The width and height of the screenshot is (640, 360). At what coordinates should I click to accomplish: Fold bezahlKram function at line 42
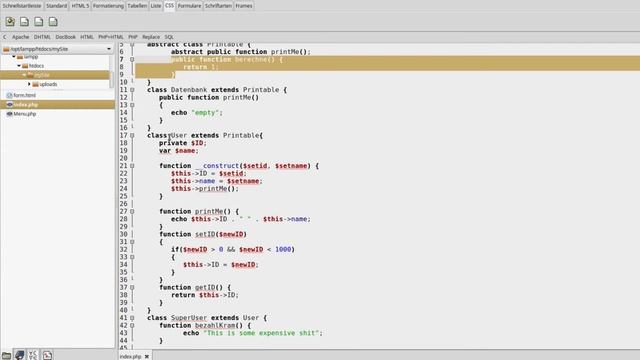click(132, 325)
